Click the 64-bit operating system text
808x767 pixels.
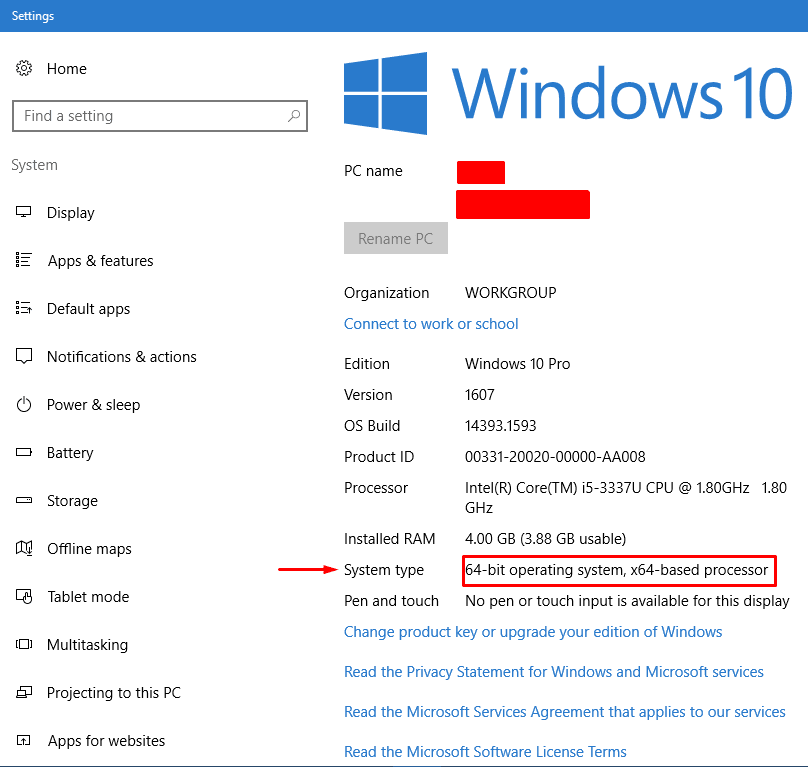click(x=616, y=570)
